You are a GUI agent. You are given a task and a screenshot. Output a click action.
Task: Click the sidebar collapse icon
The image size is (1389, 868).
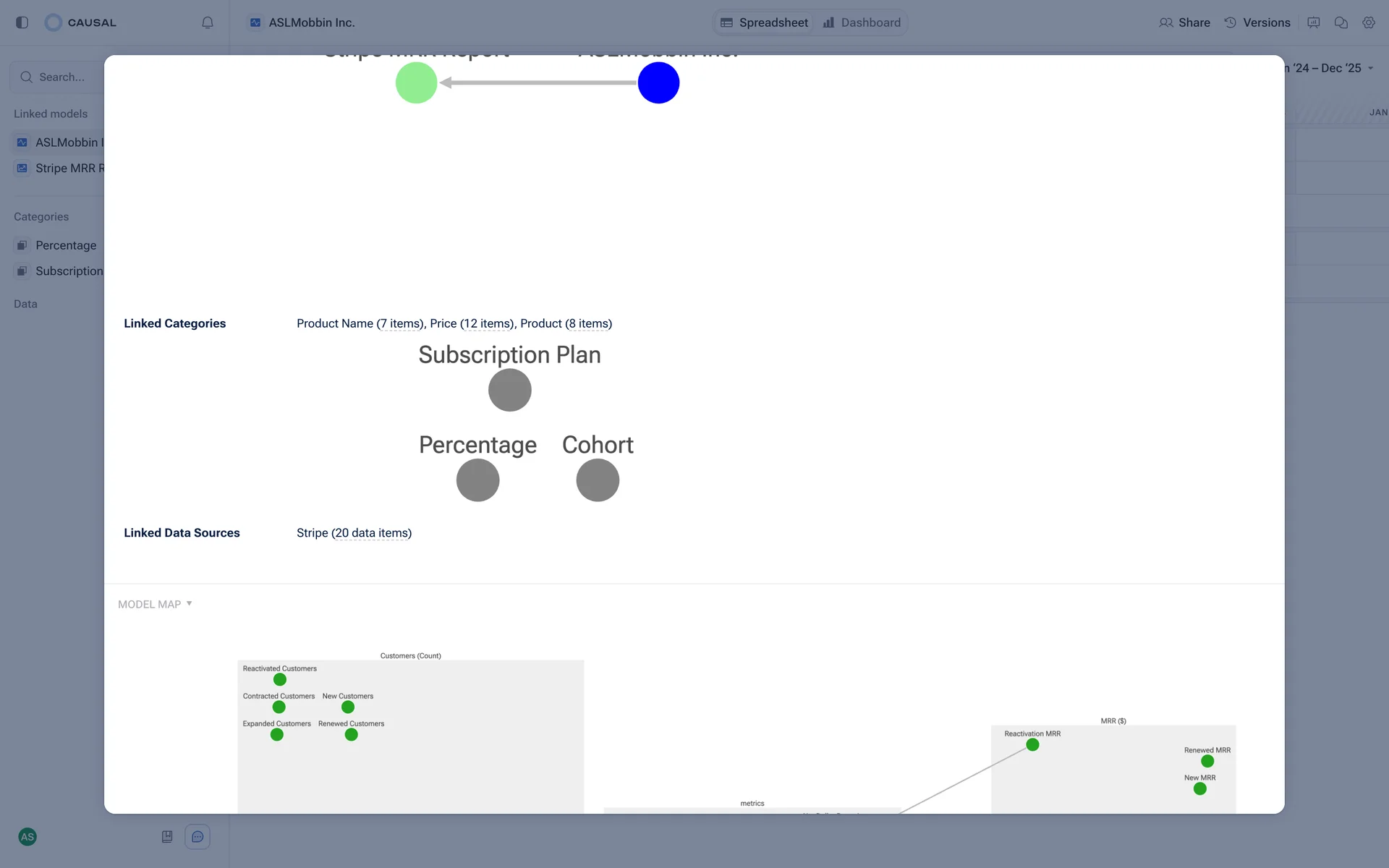click(22, 22)
